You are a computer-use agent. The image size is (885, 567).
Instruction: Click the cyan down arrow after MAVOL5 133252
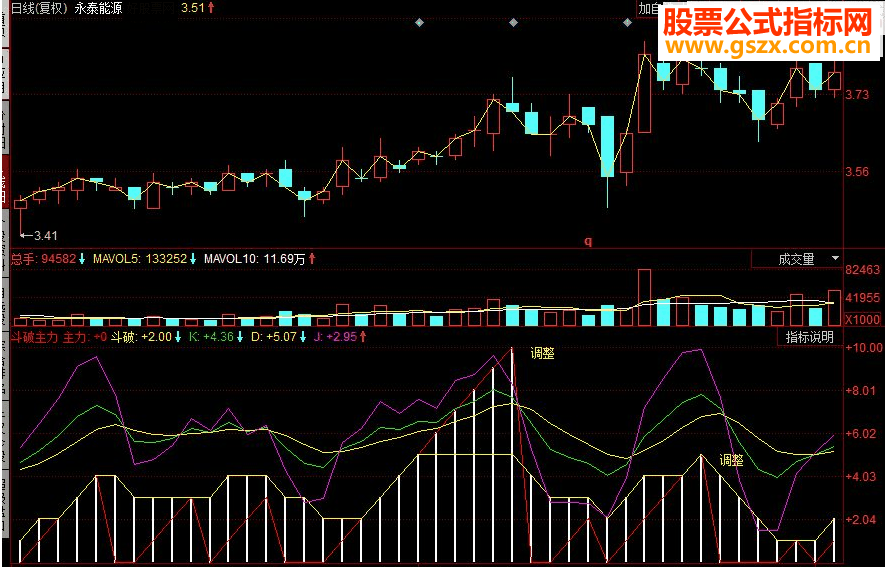coord(193,259)
